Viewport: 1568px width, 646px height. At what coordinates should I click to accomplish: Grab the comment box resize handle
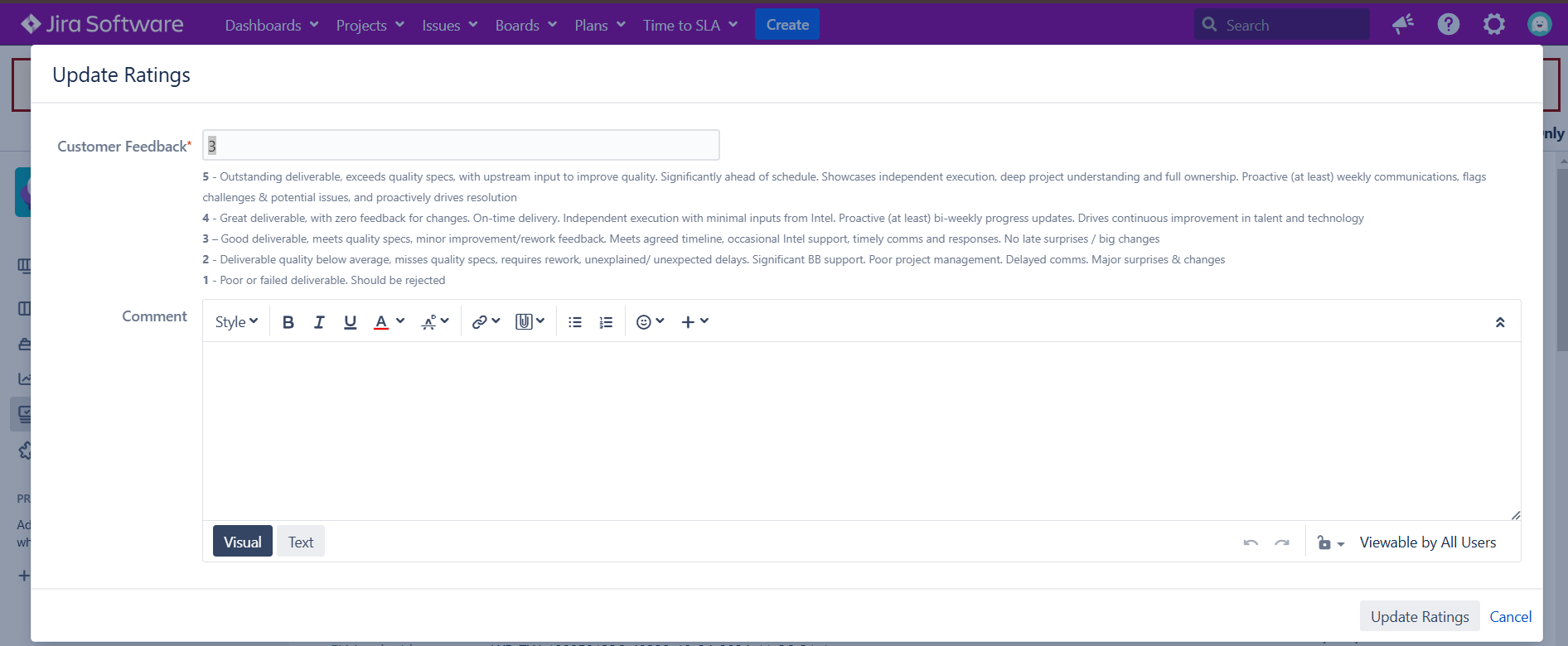click(1515, 515)
